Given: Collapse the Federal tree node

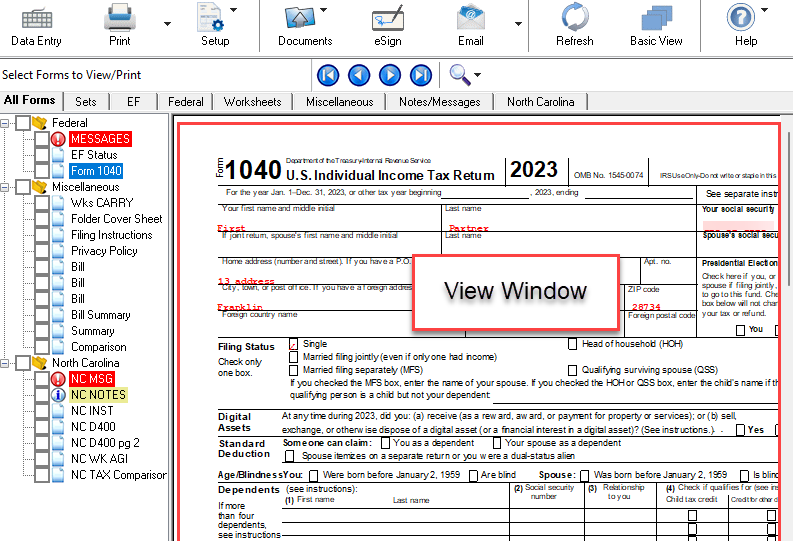Looking at the screenshot, I should click(7, 123).
